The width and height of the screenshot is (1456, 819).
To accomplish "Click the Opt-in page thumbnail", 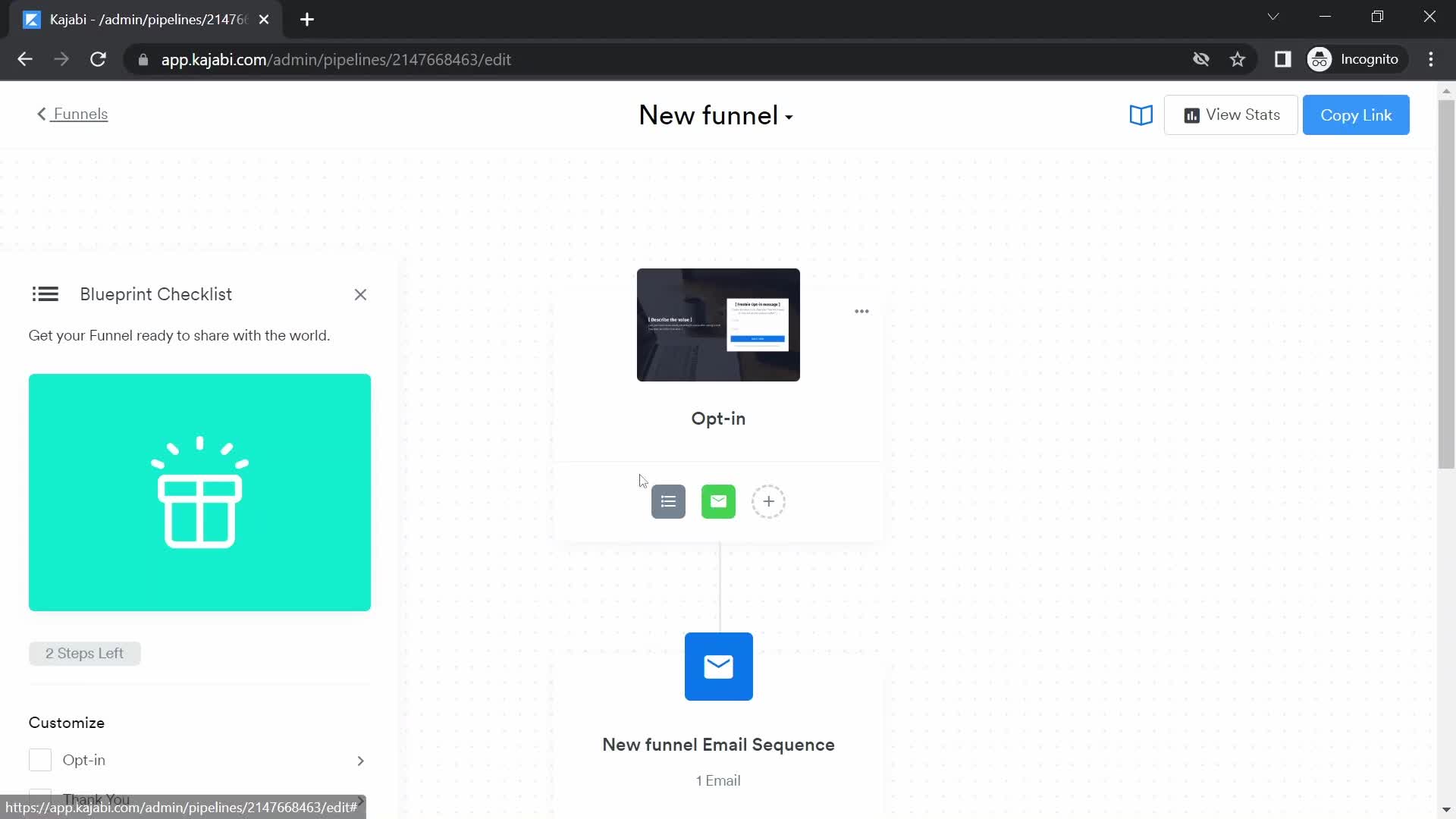I will (718, 324).
